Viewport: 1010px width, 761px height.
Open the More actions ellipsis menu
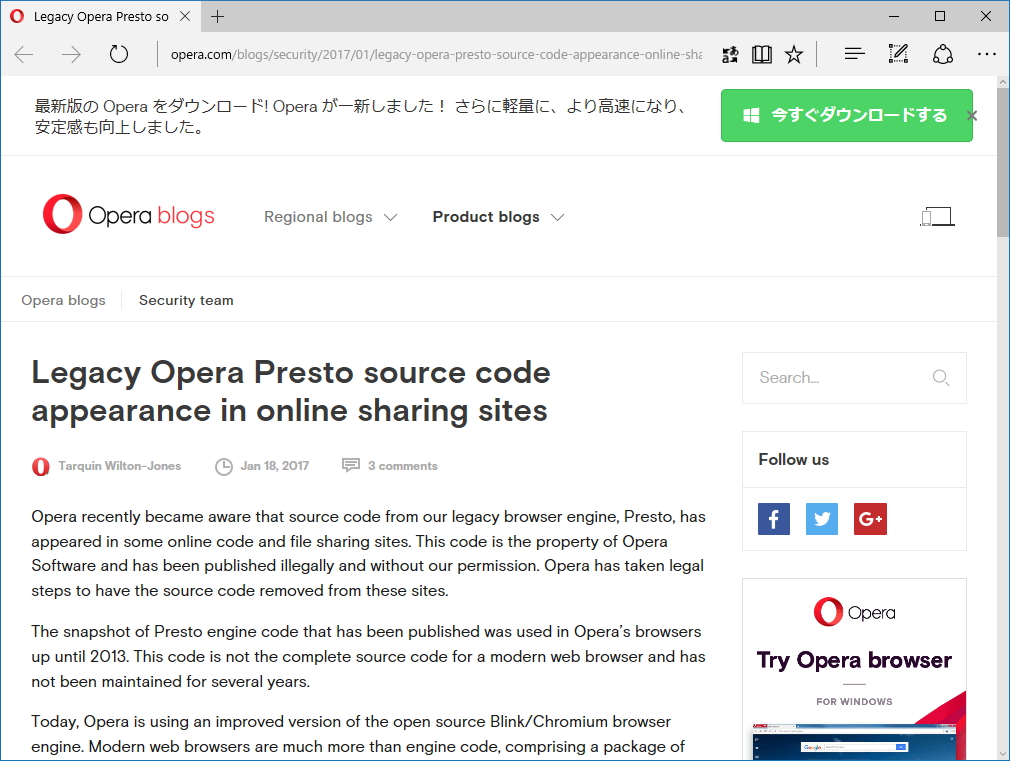(x=987, y=54)
